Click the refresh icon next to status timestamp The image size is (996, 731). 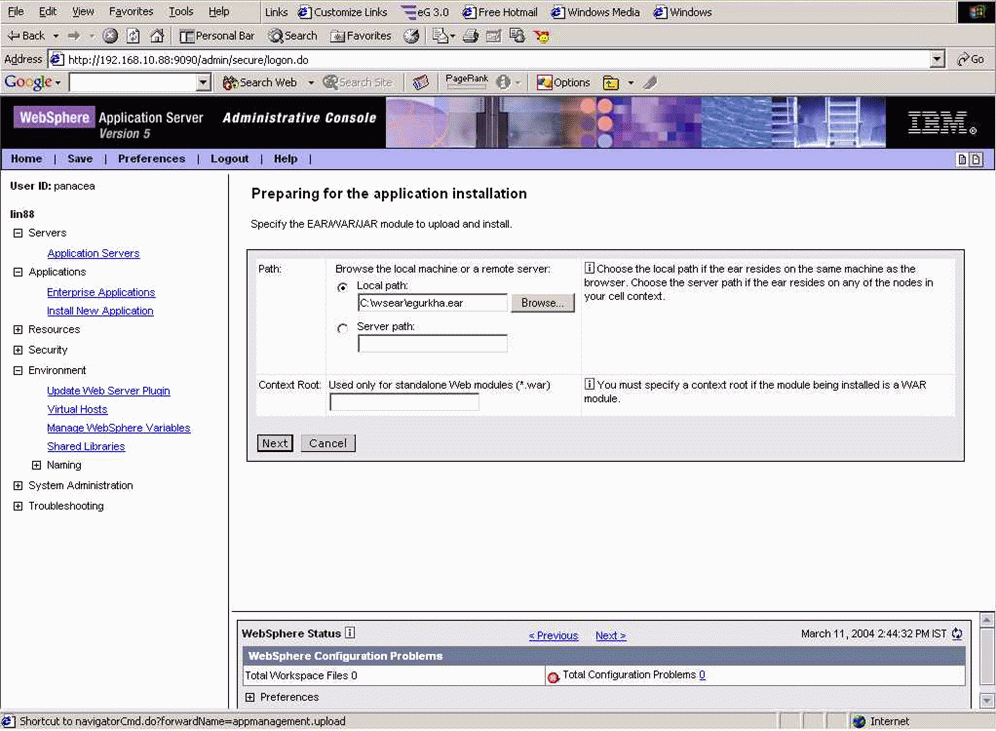(x=957, y=634)
